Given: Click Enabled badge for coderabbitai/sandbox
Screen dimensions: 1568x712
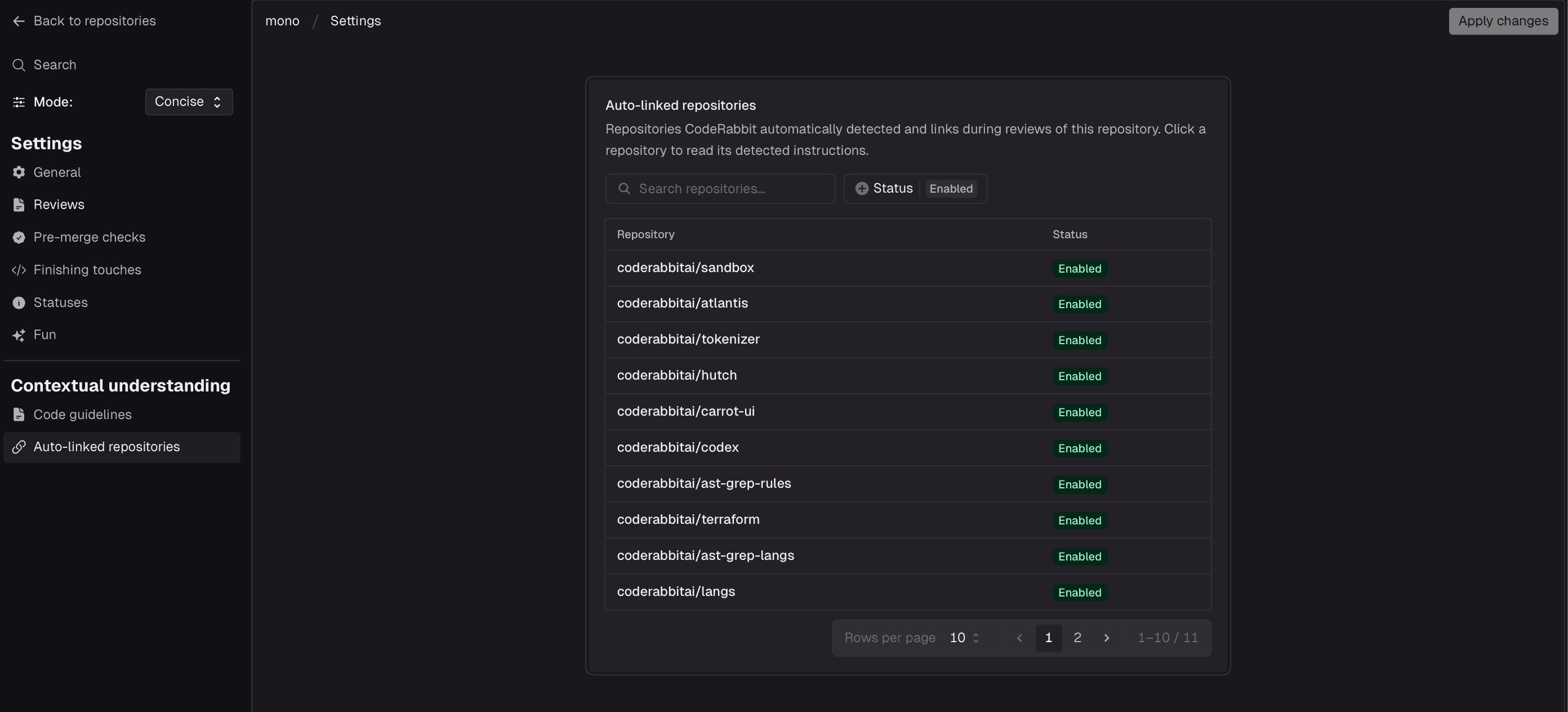Looking at the screenshot, I should [x=1079, y=269].
